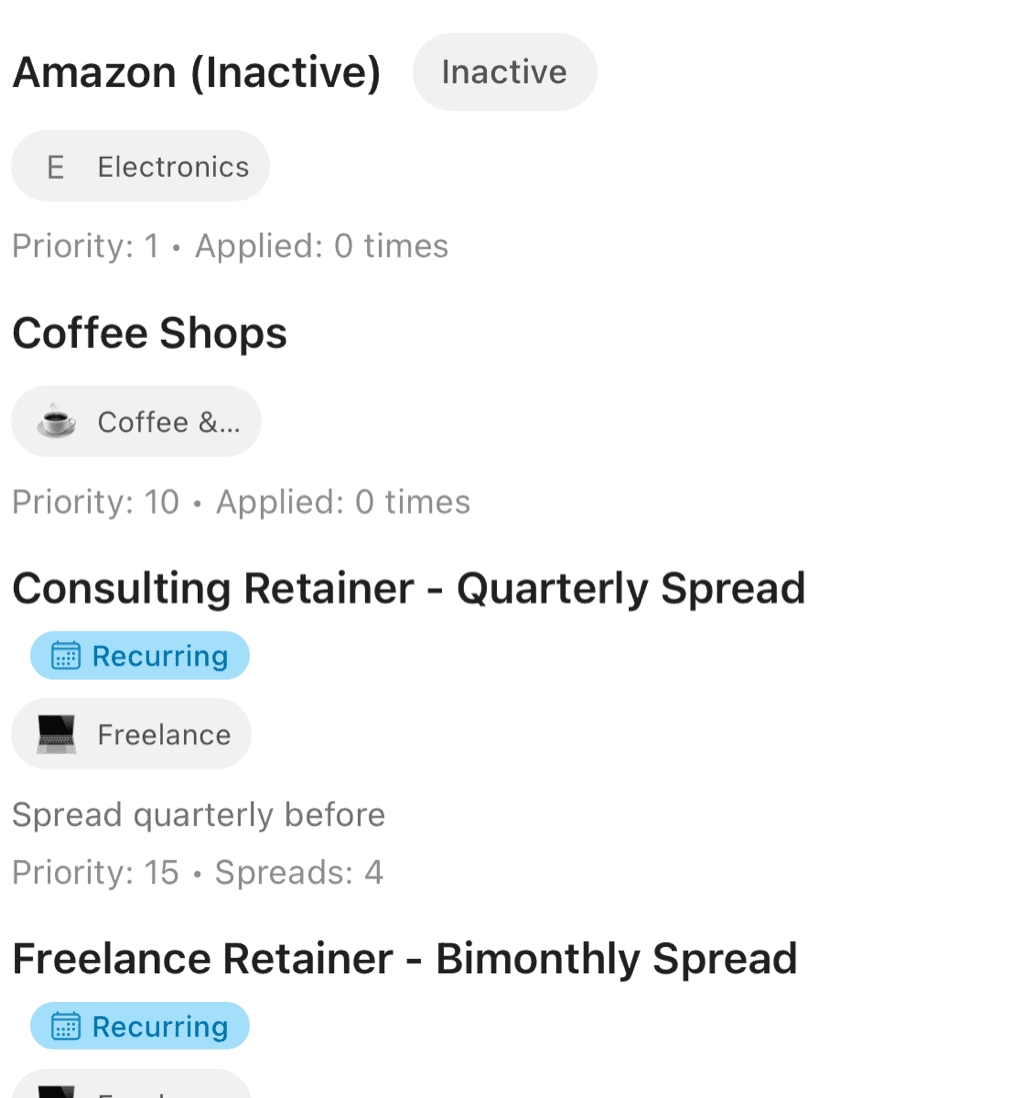Open the "Amazon (Inactive)" rule
The height and width of the screenshot is (1098, 1024).
[197, 72]
